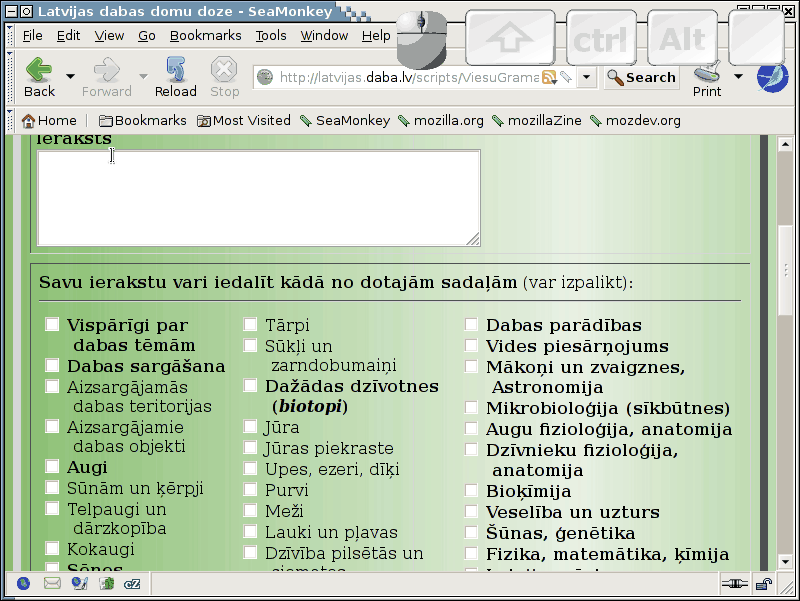800x601 pixels.
Task: Click the tag icon in URL bar
Action: (566, 78)
